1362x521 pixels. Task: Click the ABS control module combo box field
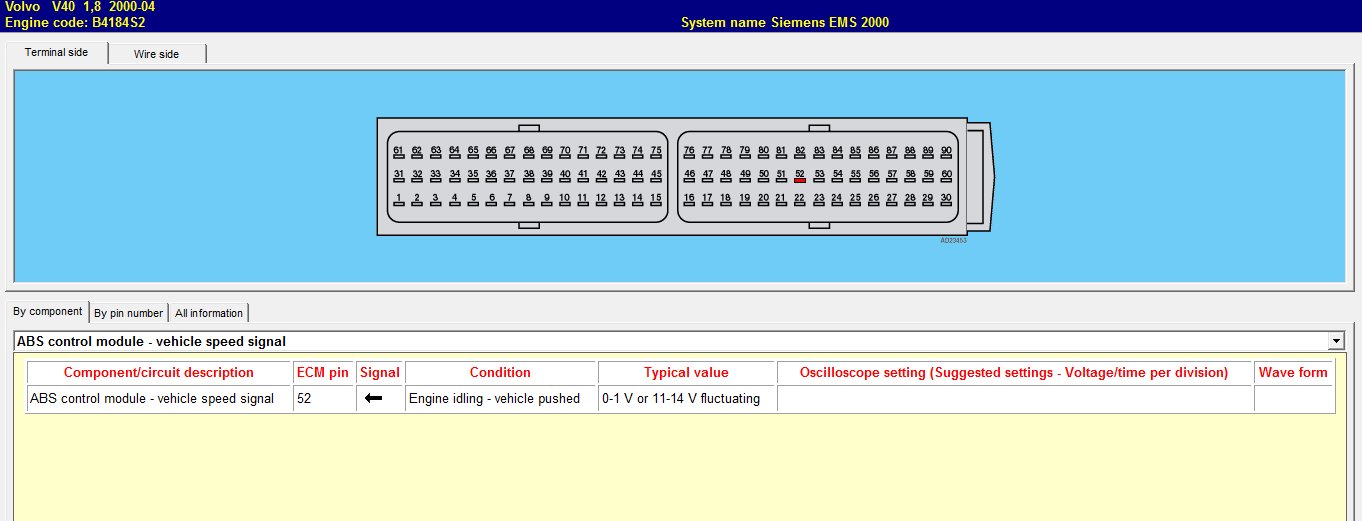coord(670,341)
